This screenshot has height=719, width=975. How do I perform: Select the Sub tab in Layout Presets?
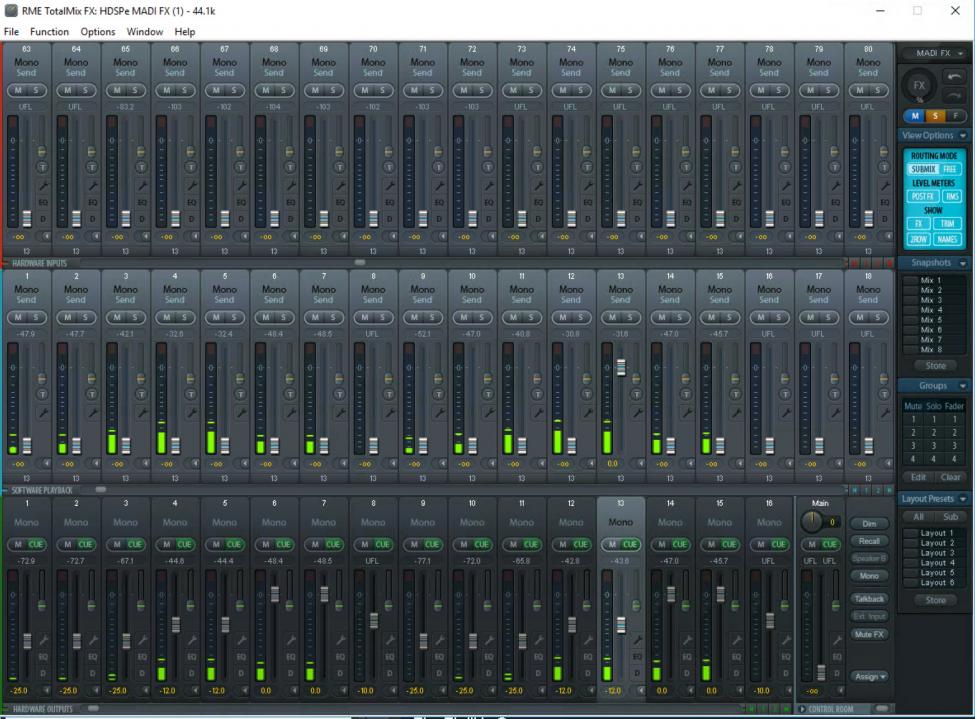click(x=950, y=517)
